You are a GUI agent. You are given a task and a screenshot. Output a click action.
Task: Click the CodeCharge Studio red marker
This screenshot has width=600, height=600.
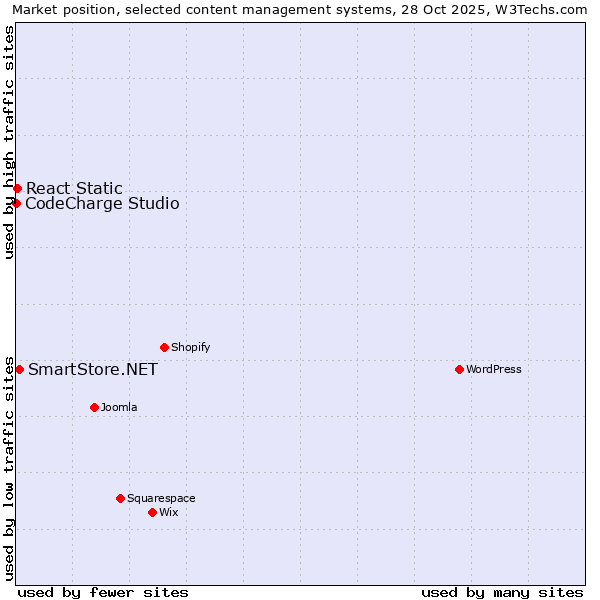[x=16, y=203]
